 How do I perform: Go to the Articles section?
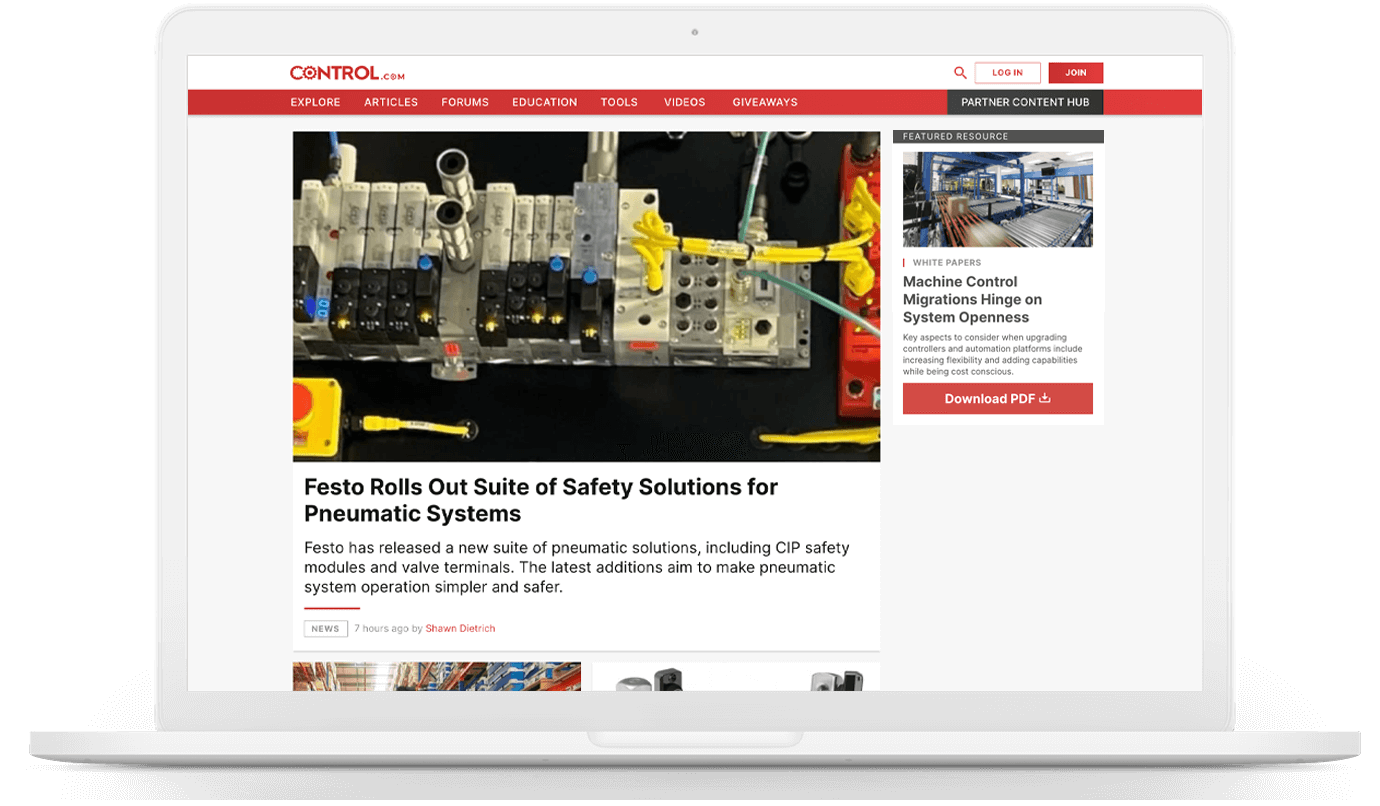click(x=391, y=102)
